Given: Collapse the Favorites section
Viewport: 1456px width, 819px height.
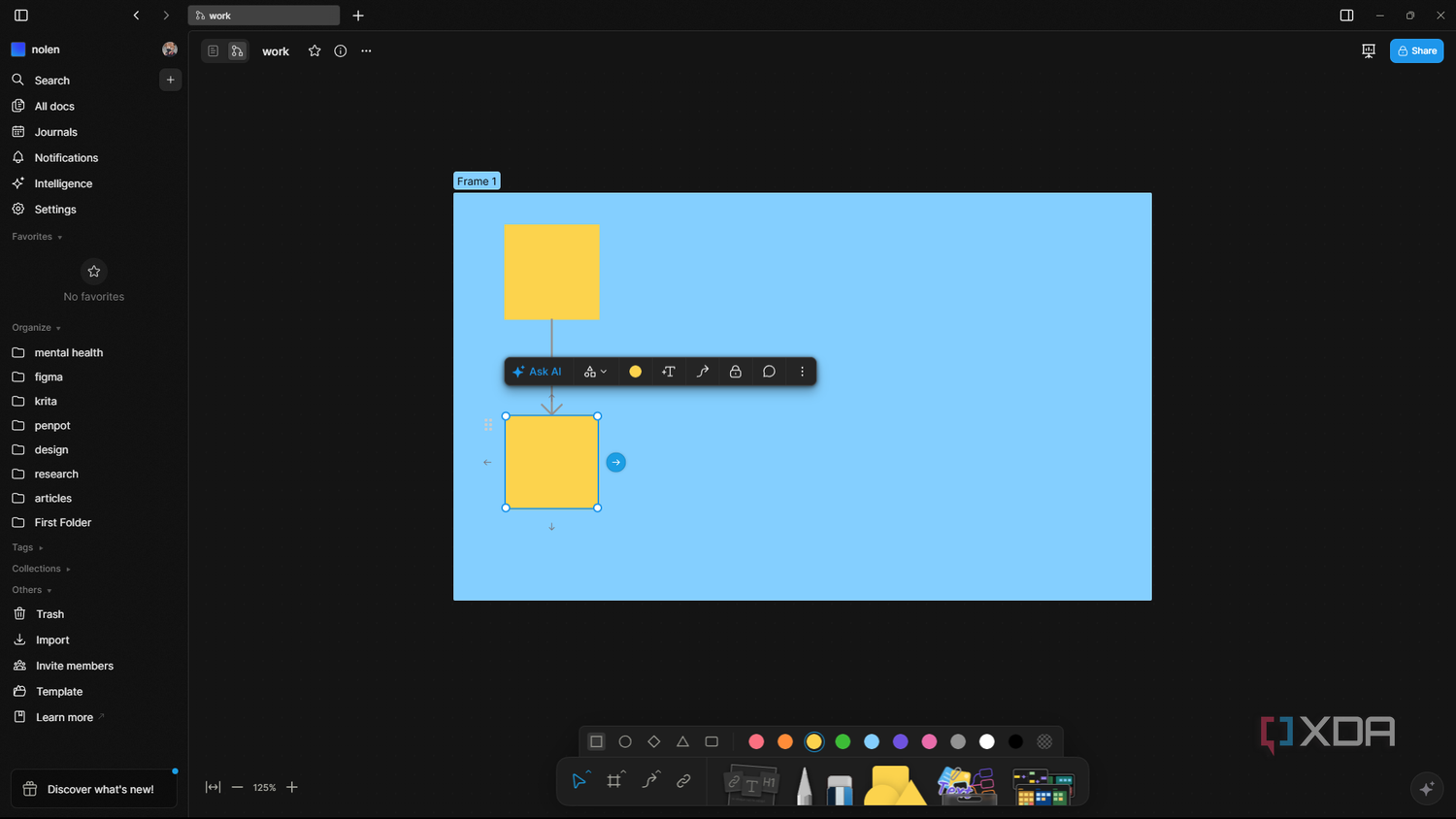Looking at the screenshot, I should 37,237.
